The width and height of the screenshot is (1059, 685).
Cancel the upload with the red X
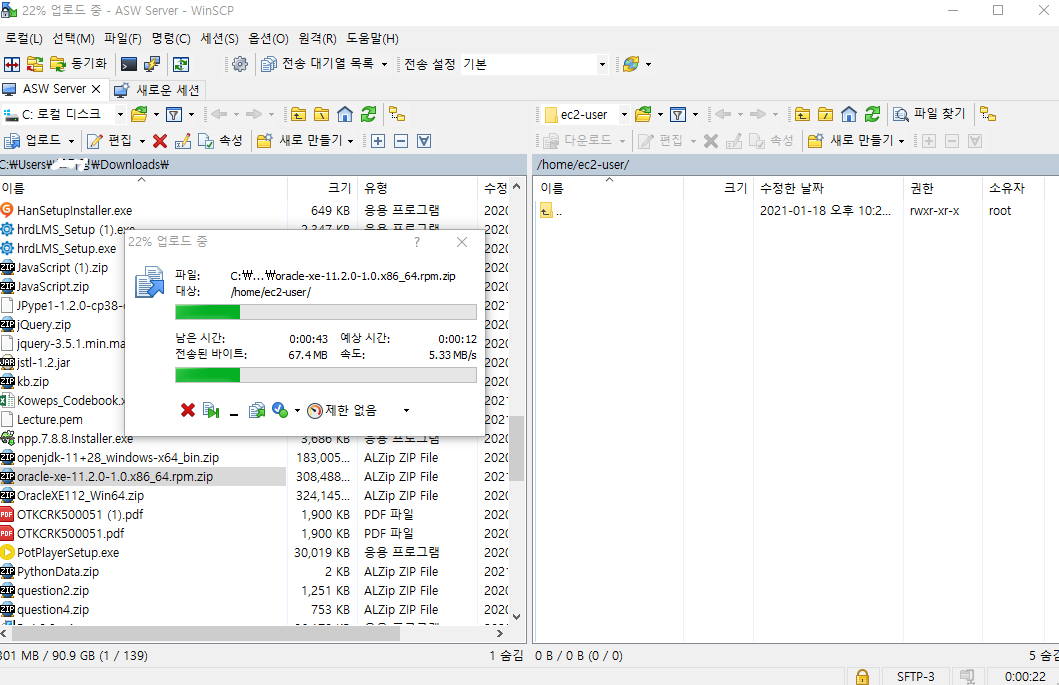[188, 410]
